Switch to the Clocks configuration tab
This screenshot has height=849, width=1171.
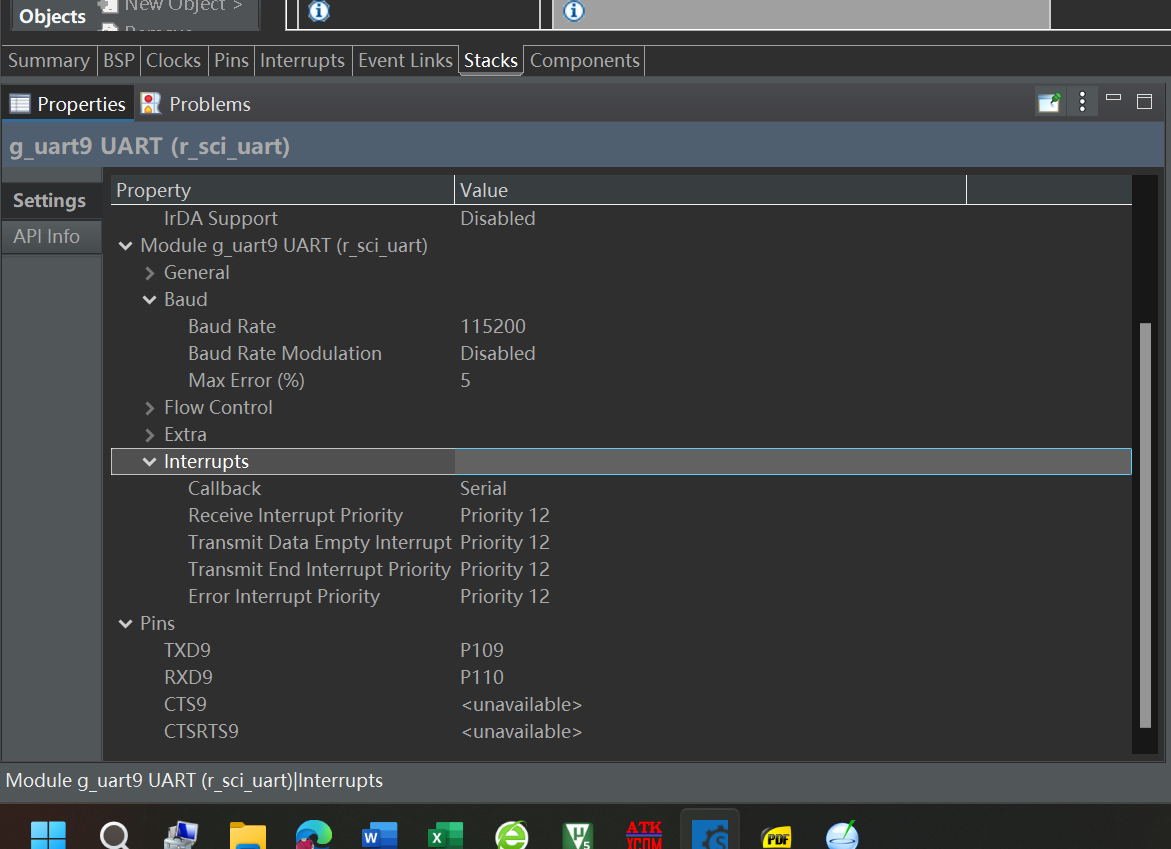173,60
